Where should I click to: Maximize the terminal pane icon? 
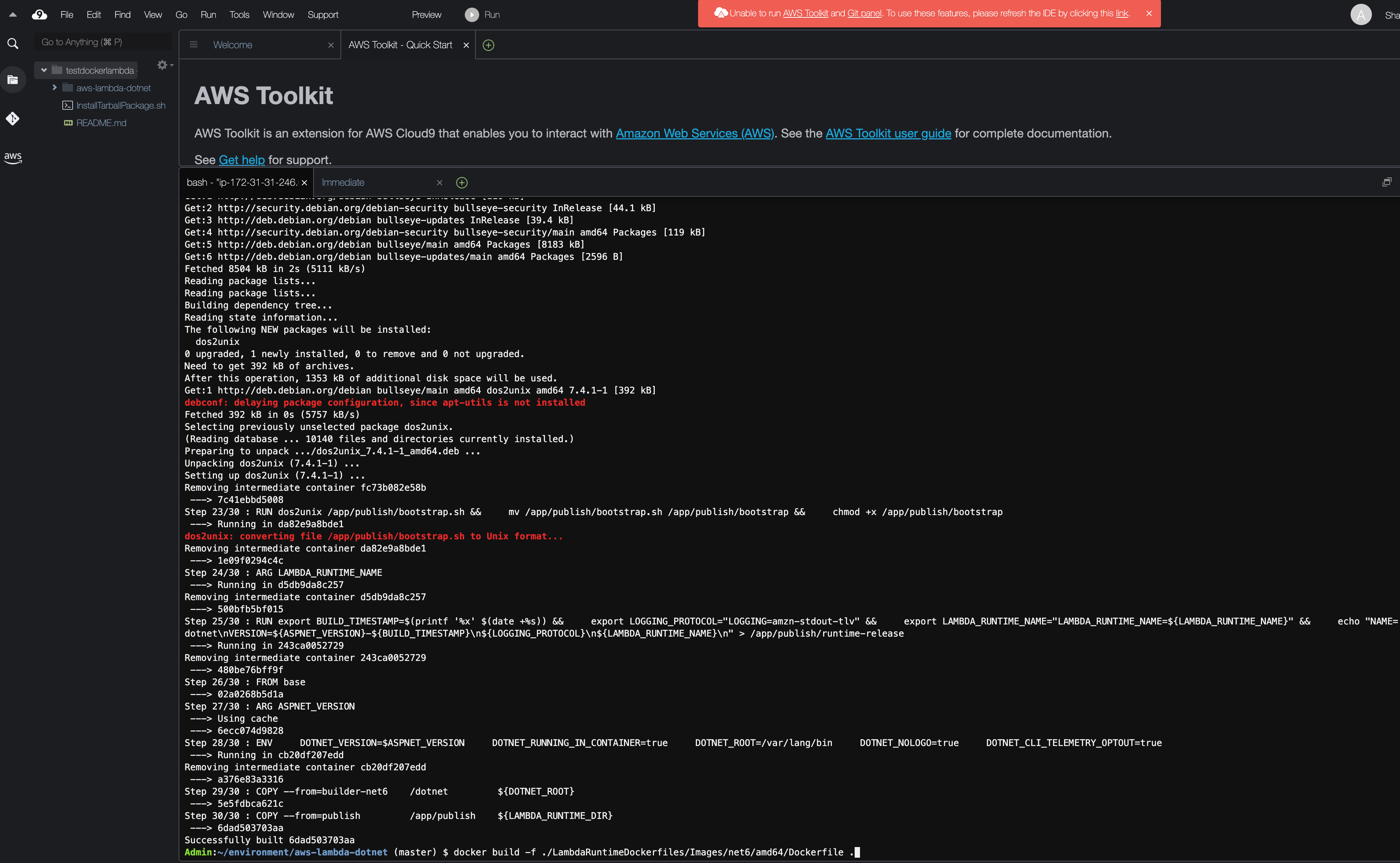tap(1386, 182)
